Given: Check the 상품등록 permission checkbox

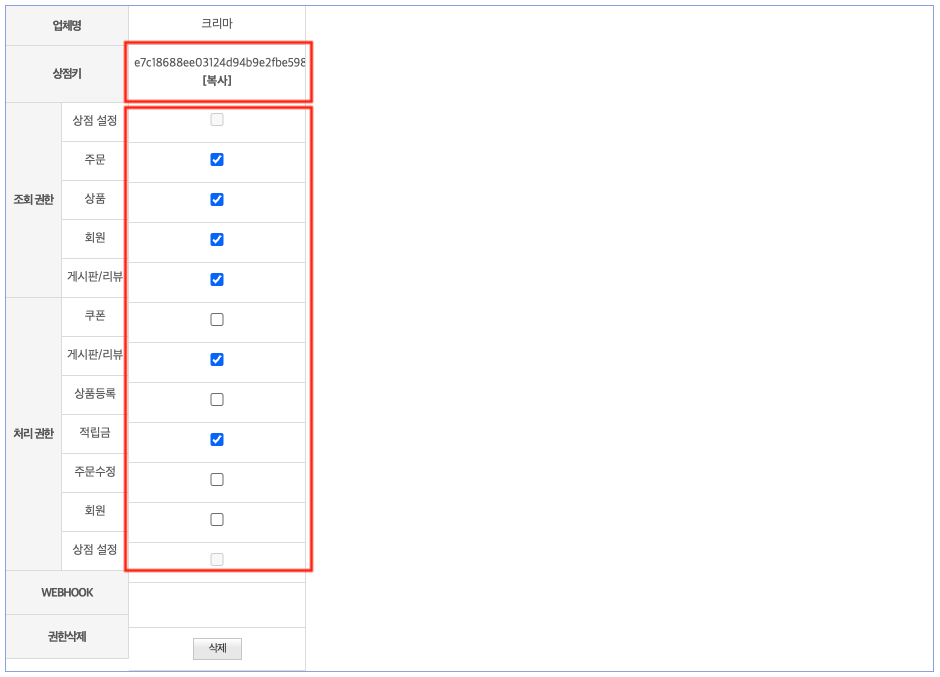Looking at the screenshot, I should [x=217, y=400].
